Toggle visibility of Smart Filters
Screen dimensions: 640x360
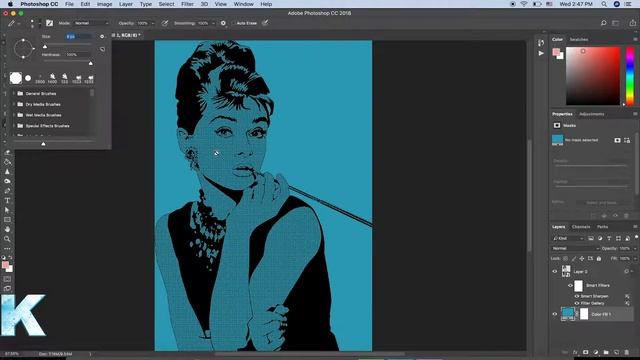[x=570, y=285]
